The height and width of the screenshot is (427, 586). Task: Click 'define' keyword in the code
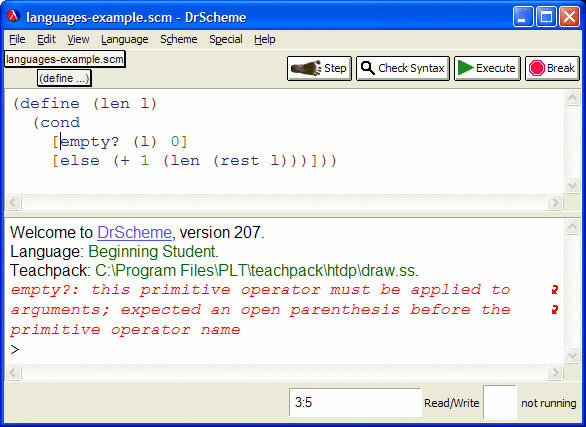(50, 103)
